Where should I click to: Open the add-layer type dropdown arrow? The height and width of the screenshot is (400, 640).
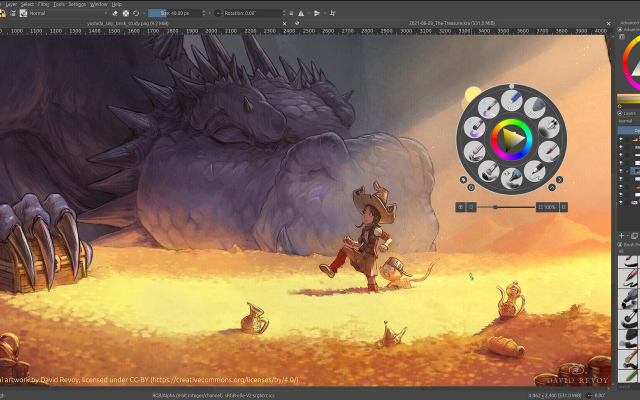628,236
